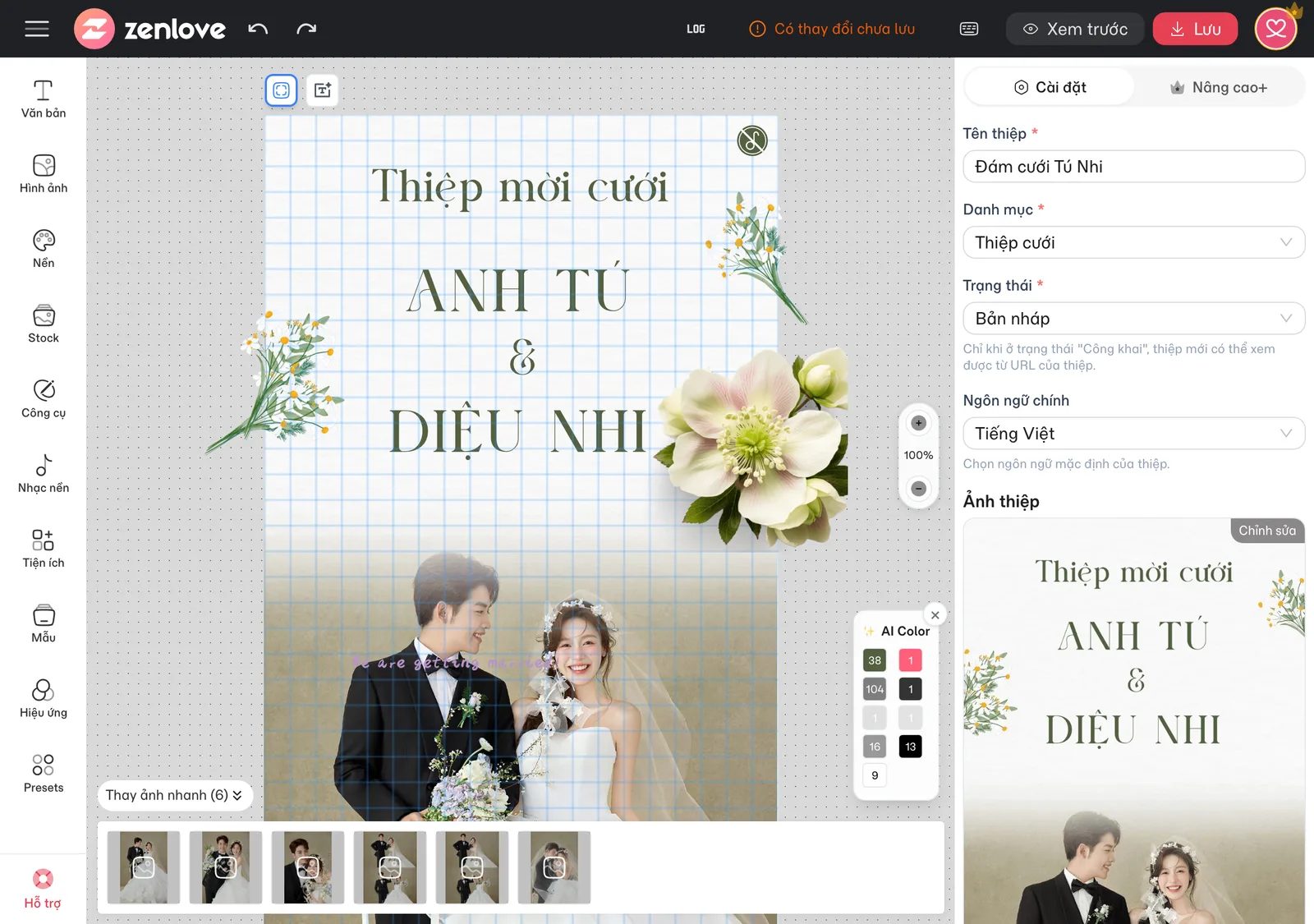Open the Nền background tool
The width and height of the screenshot is (1314, 924).
(44, 248)
